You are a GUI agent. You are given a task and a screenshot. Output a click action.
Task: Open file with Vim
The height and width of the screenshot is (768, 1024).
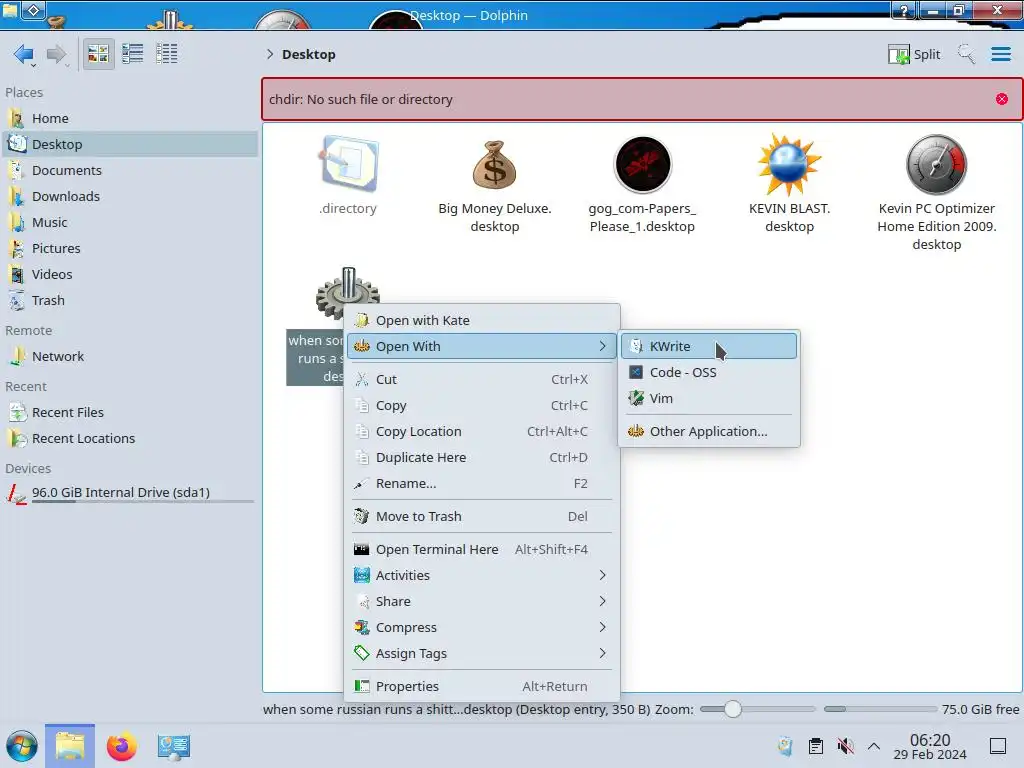(709, 399)
